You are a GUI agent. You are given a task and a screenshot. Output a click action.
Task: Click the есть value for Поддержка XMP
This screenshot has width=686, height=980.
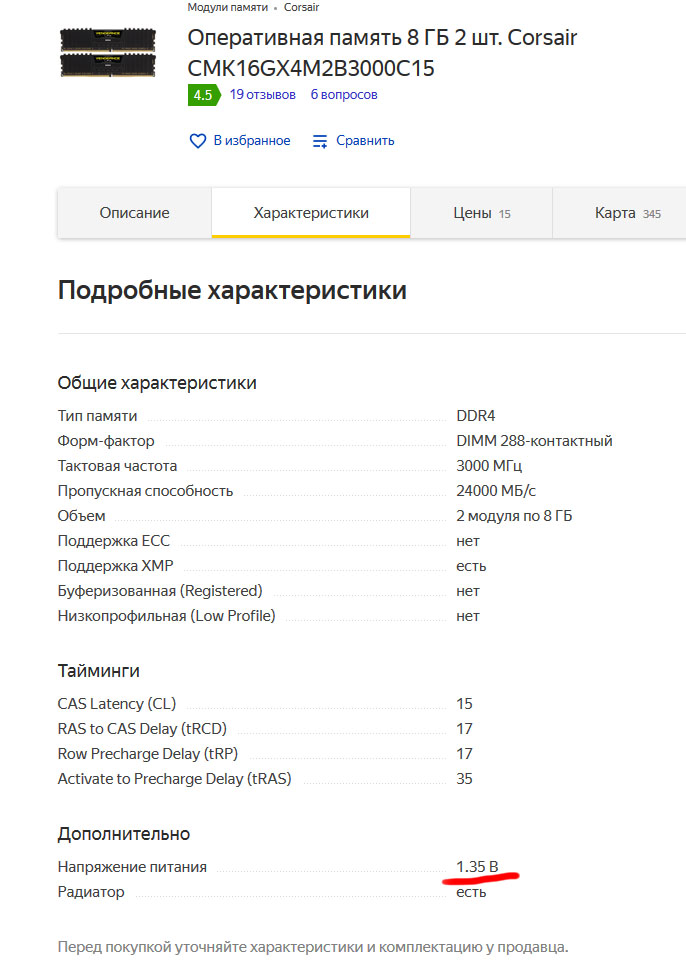(471, 566)
